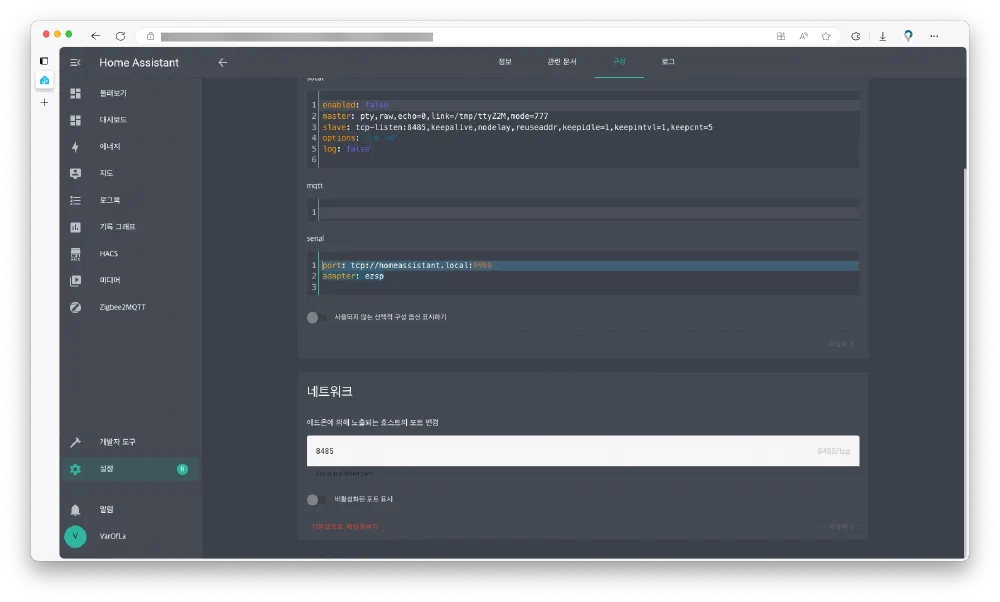Open the 로그북 (Logbook) list icon
The width and height of the screenshot is (1000, 602).
75,200
